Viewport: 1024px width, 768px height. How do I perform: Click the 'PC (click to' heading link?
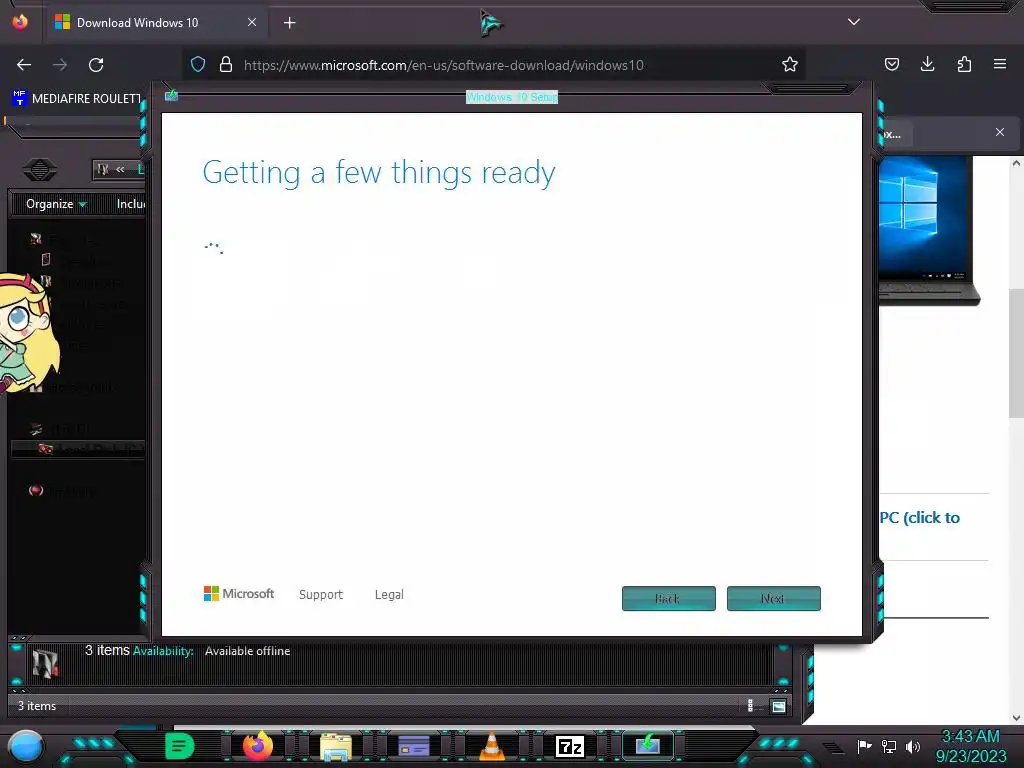[x=920, y=518]
